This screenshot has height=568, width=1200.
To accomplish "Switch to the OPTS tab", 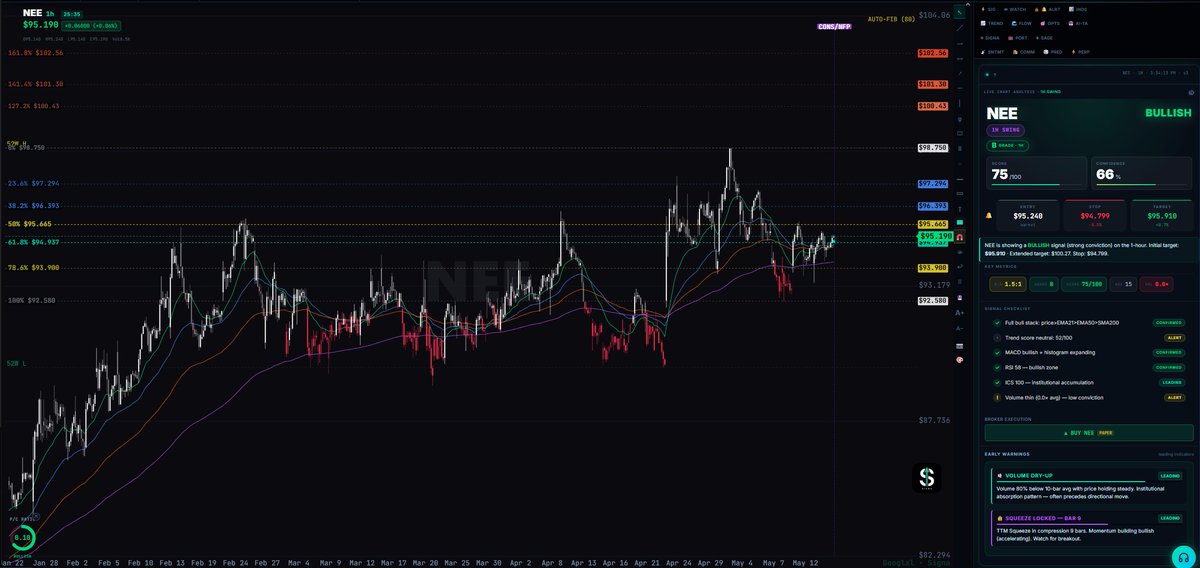I will 1050,23.
